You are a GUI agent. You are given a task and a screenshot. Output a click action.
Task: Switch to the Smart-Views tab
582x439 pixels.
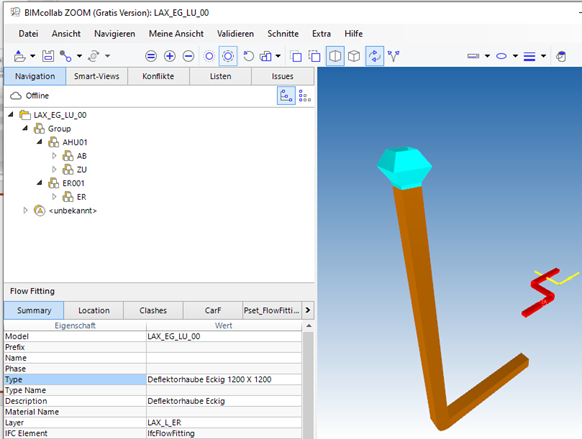[x=97, y=76]
